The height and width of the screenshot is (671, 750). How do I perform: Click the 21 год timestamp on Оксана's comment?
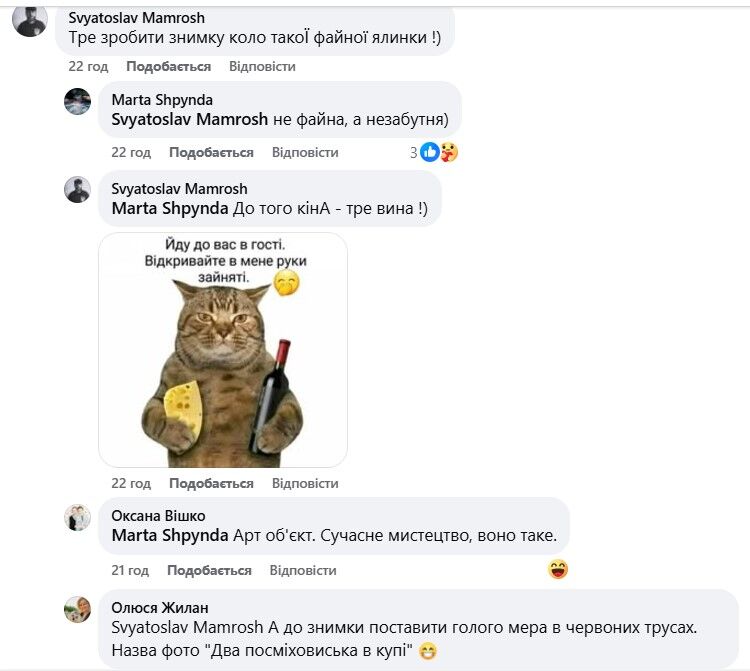[130, 570]
